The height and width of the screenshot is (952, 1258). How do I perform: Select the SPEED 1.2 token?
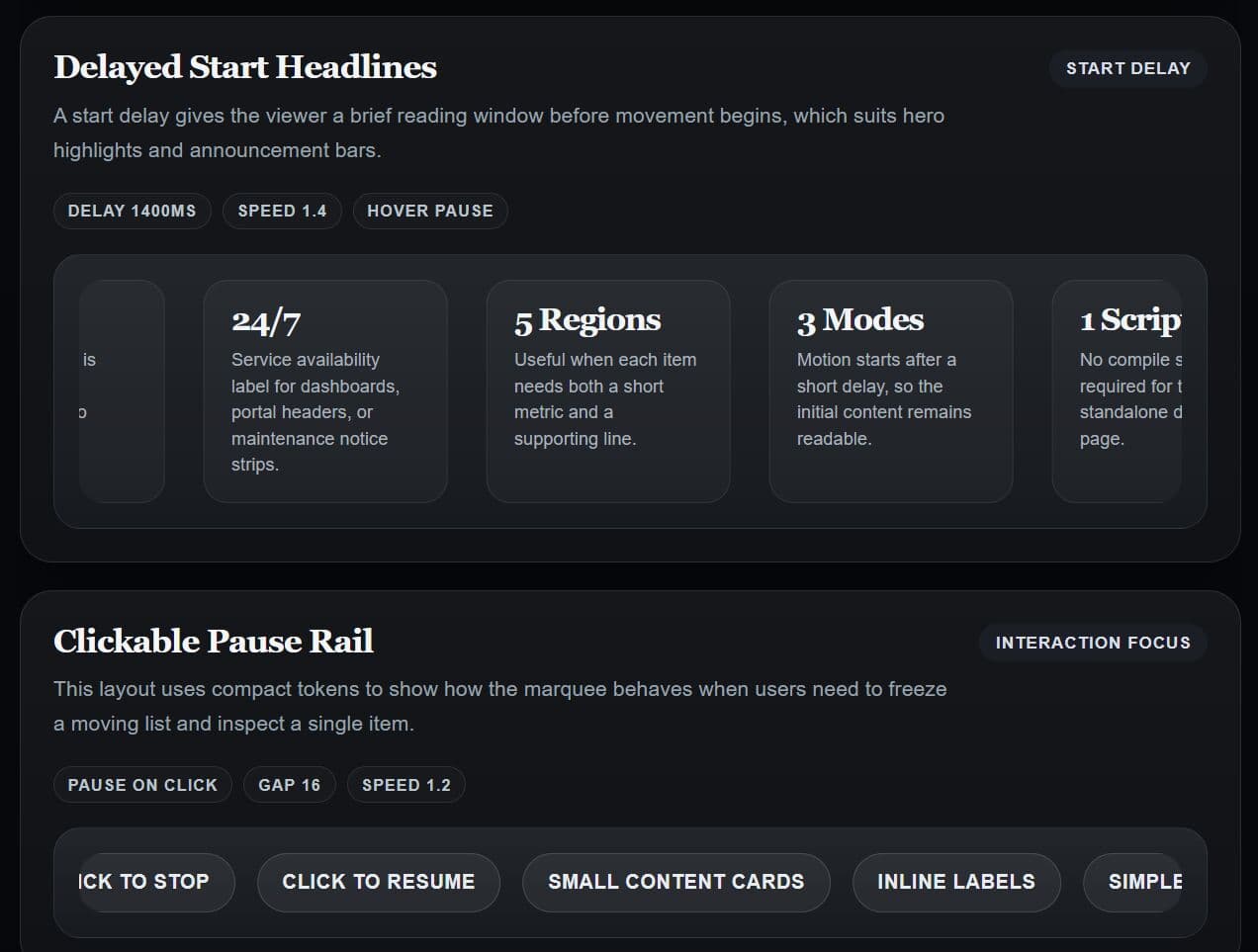(405, 784)
